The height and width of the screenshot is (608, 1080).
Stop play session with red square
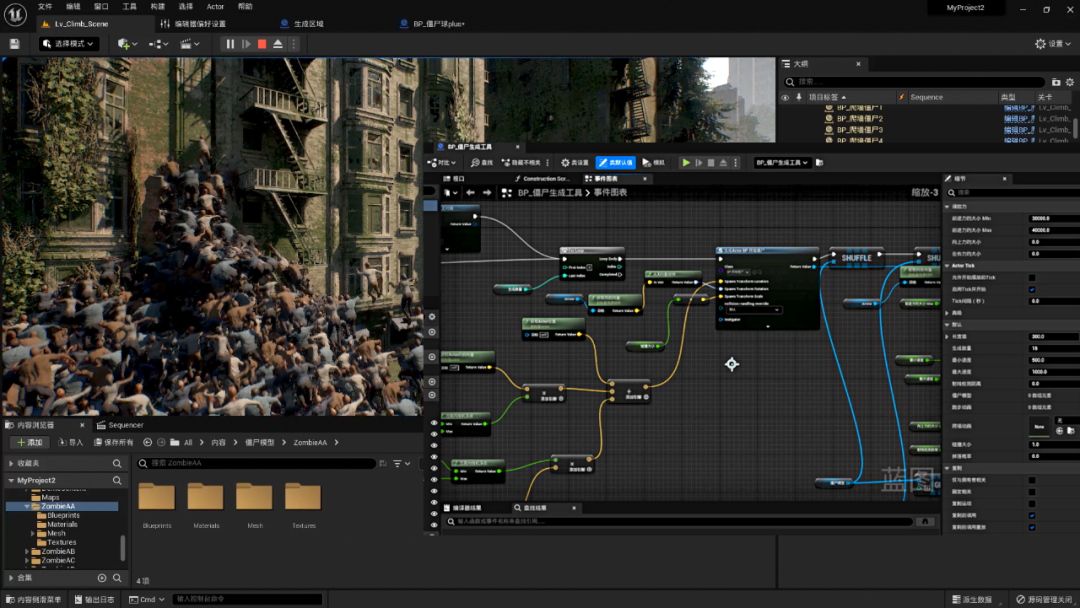262,44
